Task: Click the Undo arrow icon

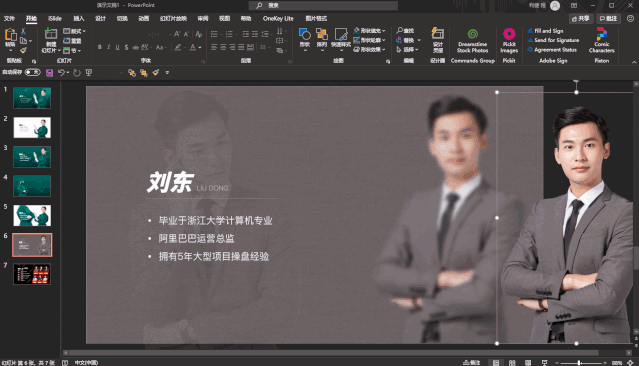Action: pos(61,73)
